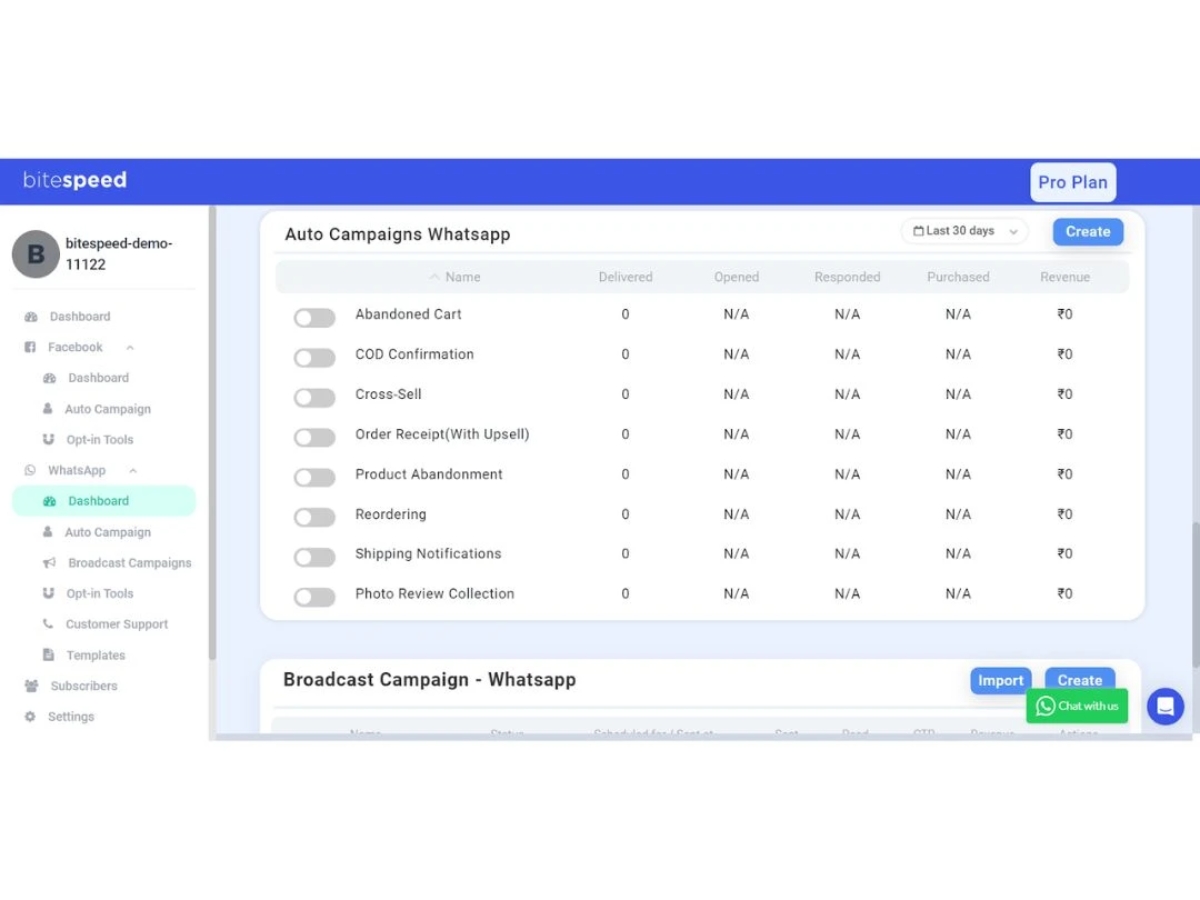Open WhatsApp Opt-in Tools item
Image resolution: width=1200 pixels, height=900 pixels.
click(100, 594)
